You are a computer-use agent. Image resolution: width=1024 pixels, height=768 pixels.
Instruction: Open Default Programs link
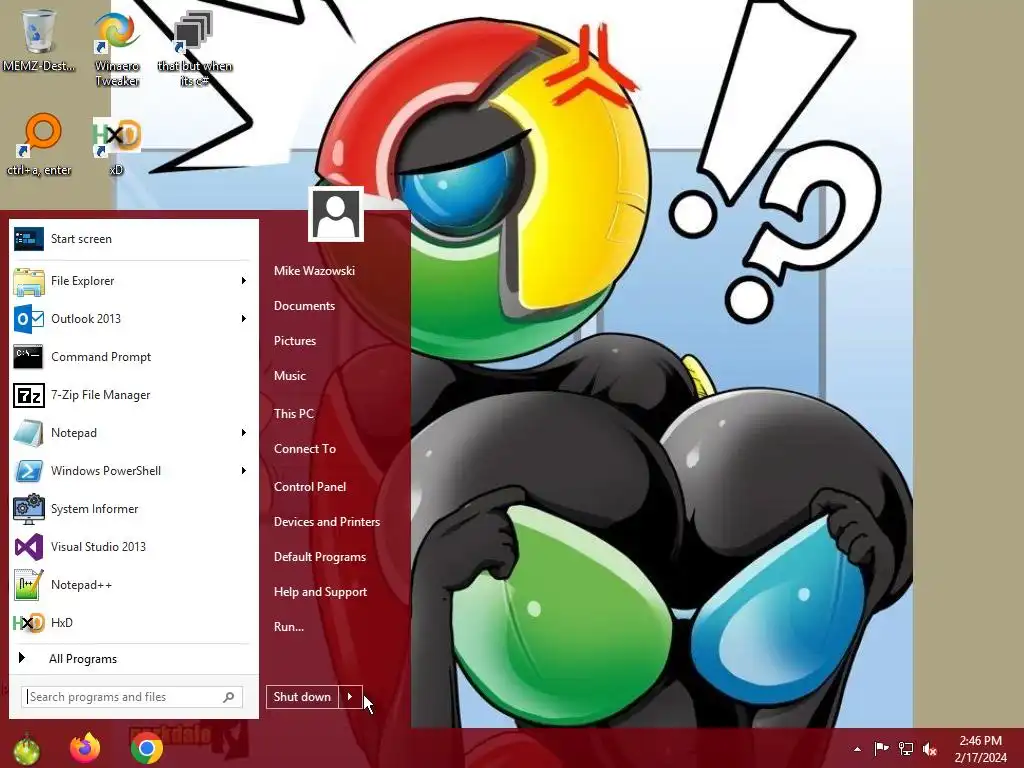(320, 557)
